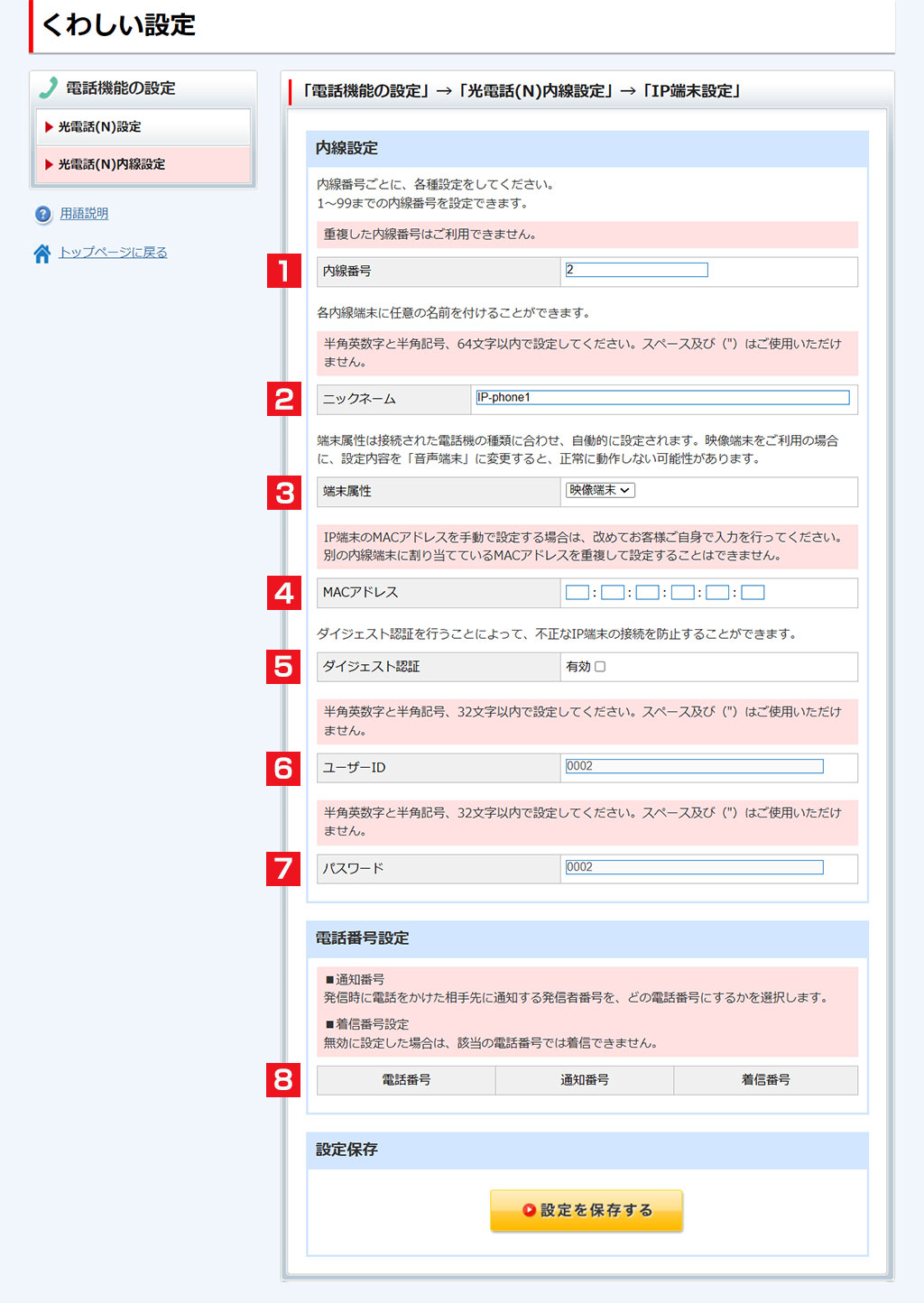Click the red number 7 marker

[283, 869]
